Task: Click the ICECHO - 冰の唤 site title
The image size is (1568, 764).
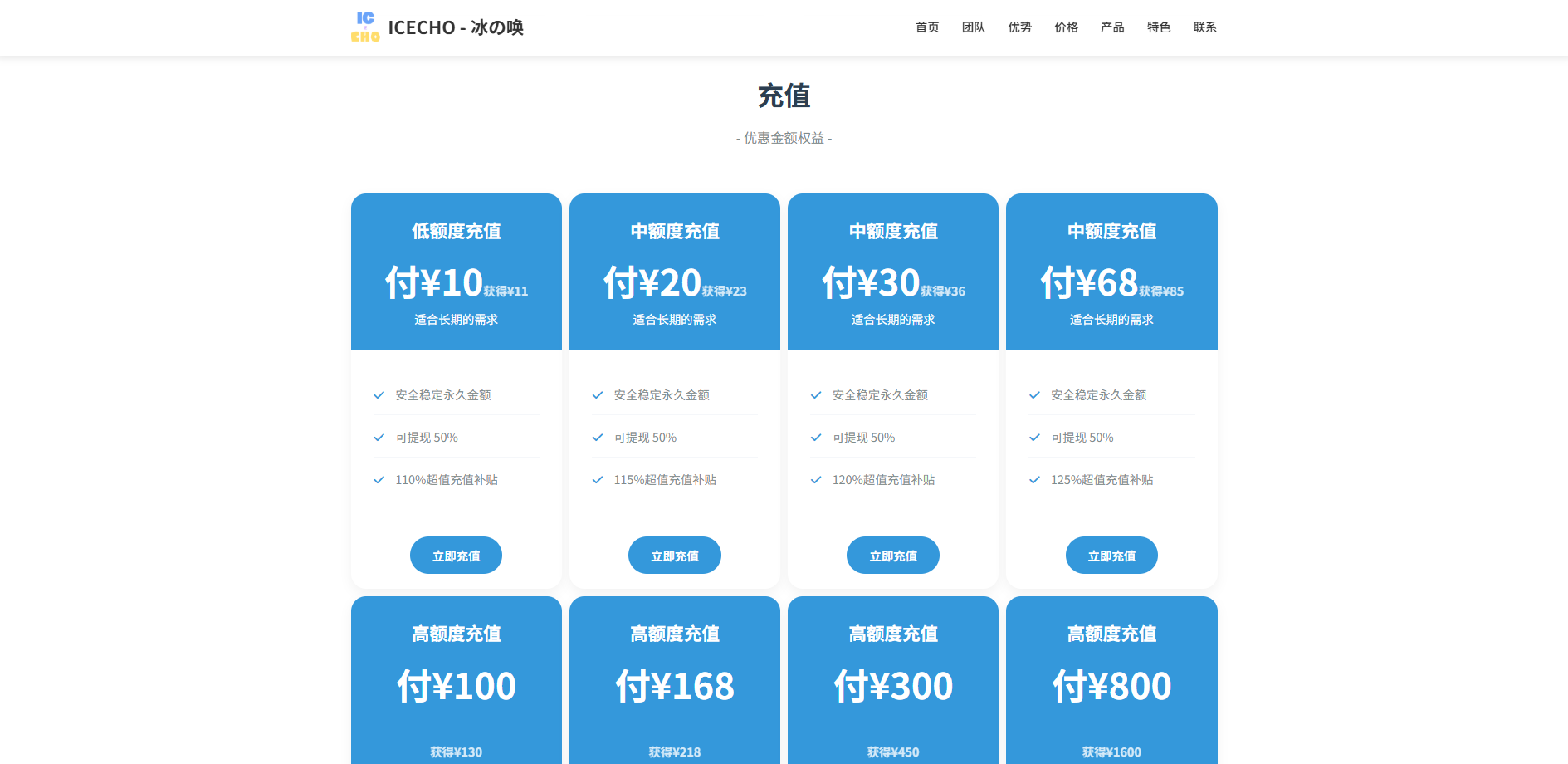Action: point(456,27)
